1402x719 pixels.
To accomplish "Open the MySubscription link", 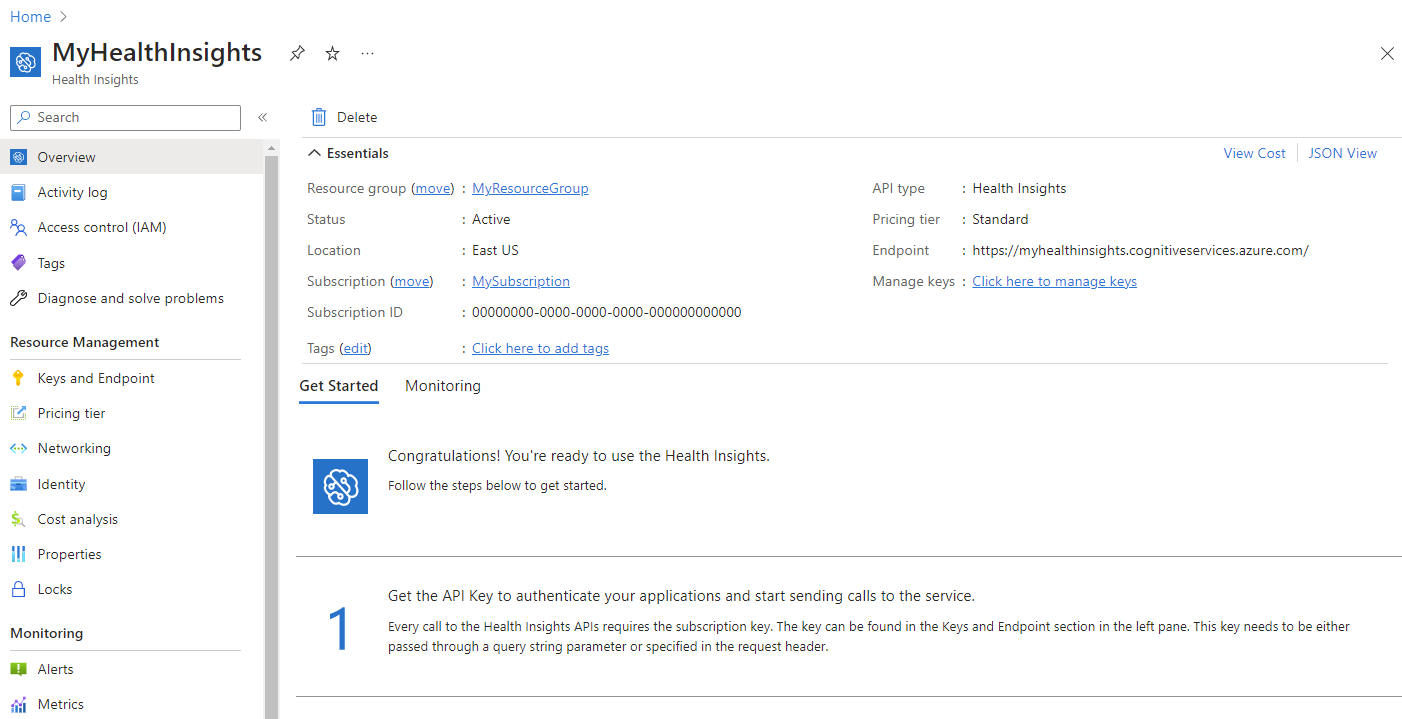I will click(x=521, y=281).
